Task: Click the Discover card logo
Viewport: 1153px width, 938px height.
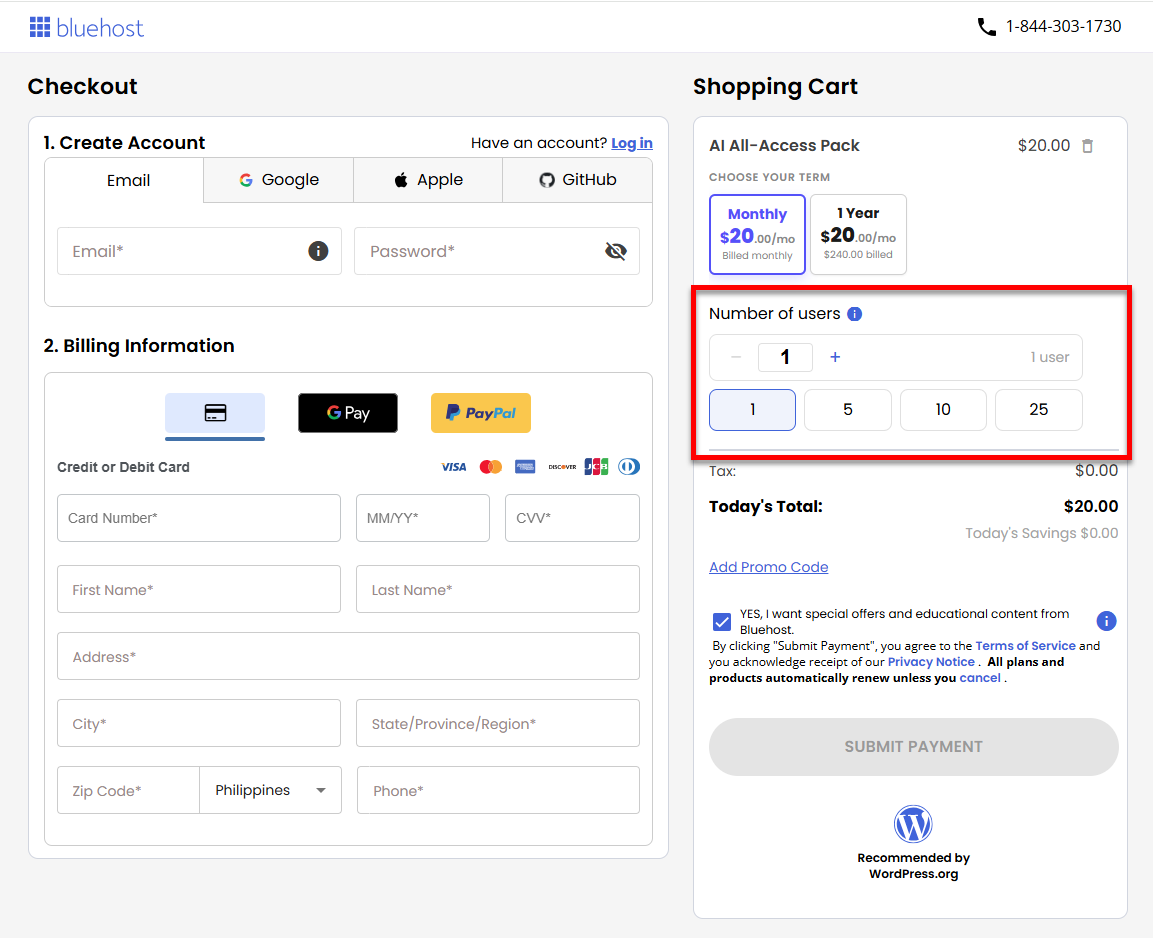Action: coord(562,467)
